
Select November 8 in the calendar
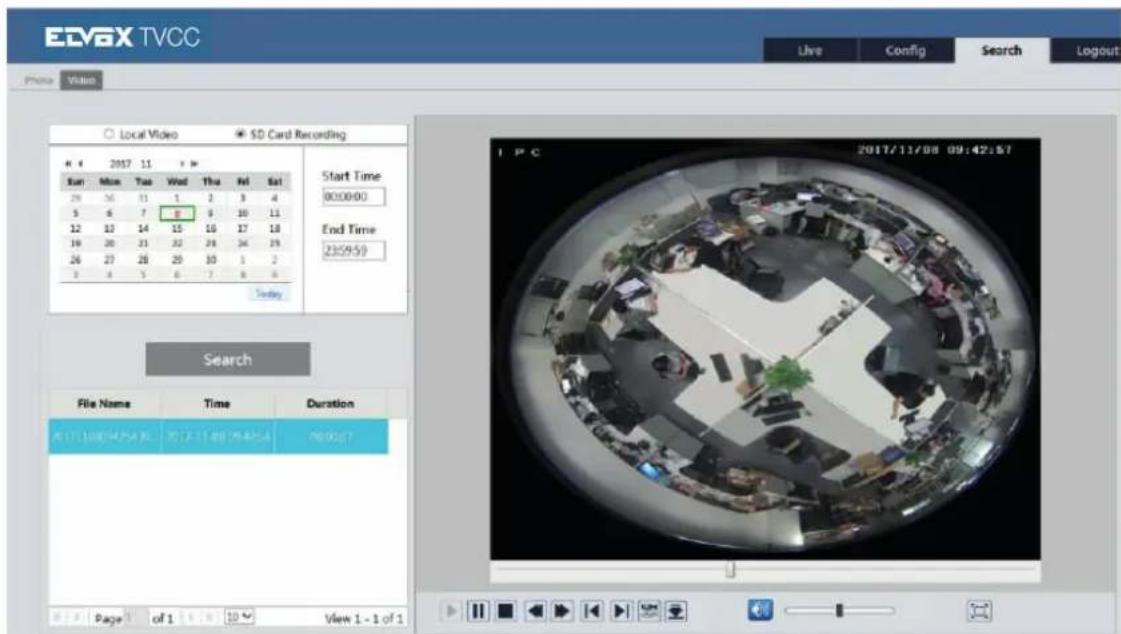pyautogui.click(x=177, y=213)
